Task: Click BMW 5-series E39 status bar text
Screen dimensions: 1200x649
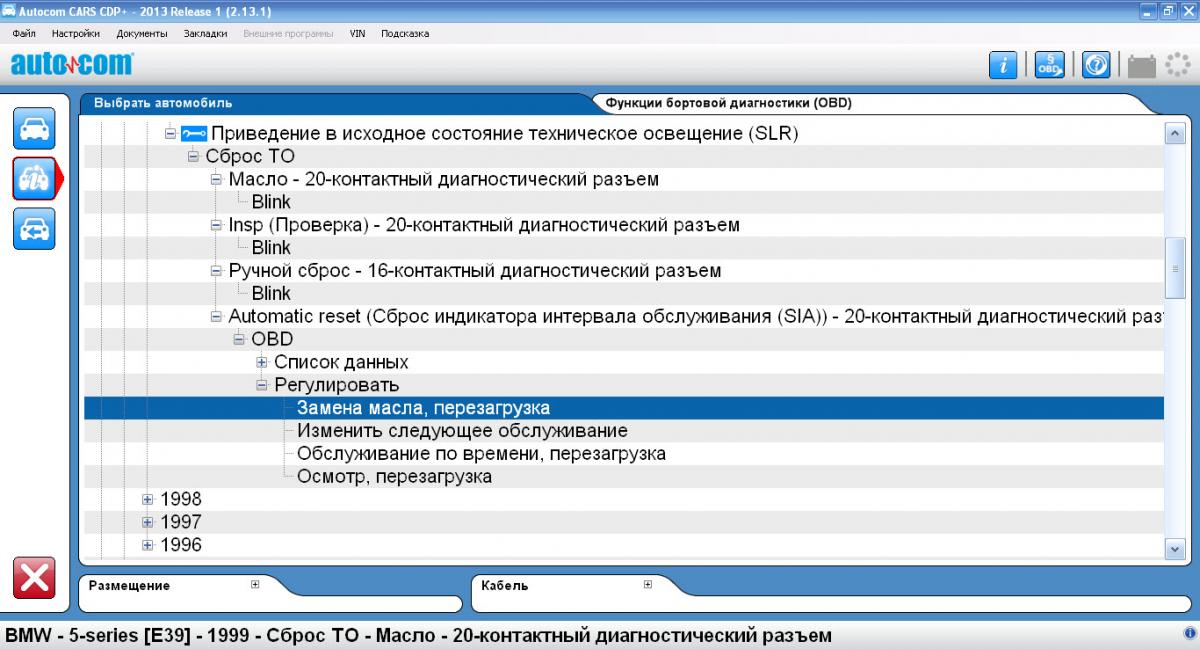Action: [418, 636]
